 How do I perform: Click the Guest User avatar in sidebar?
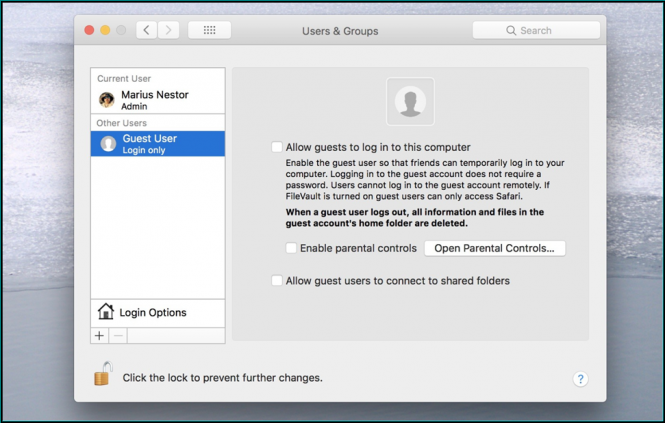pyautogui.click(x=108, y=144)
